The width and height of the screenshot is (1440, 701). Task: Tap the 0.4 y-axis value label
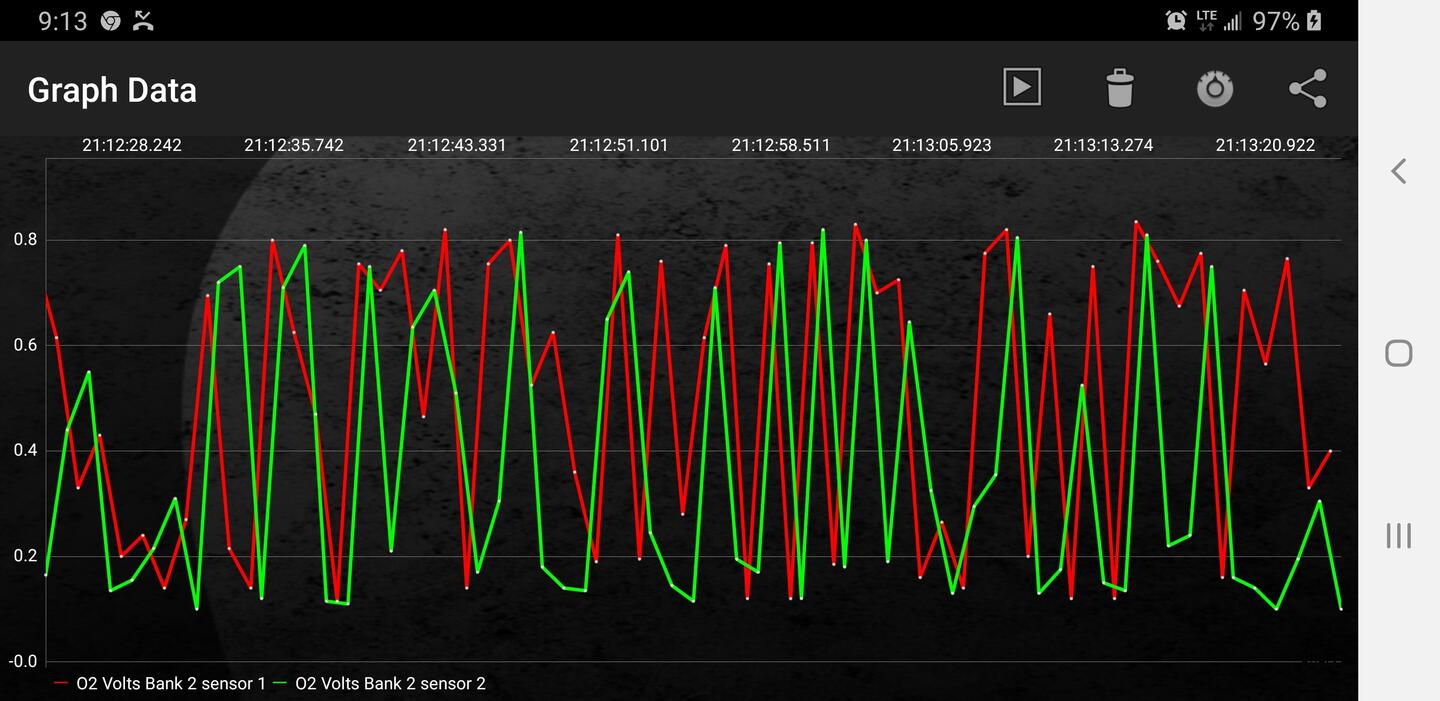[25, 451]
